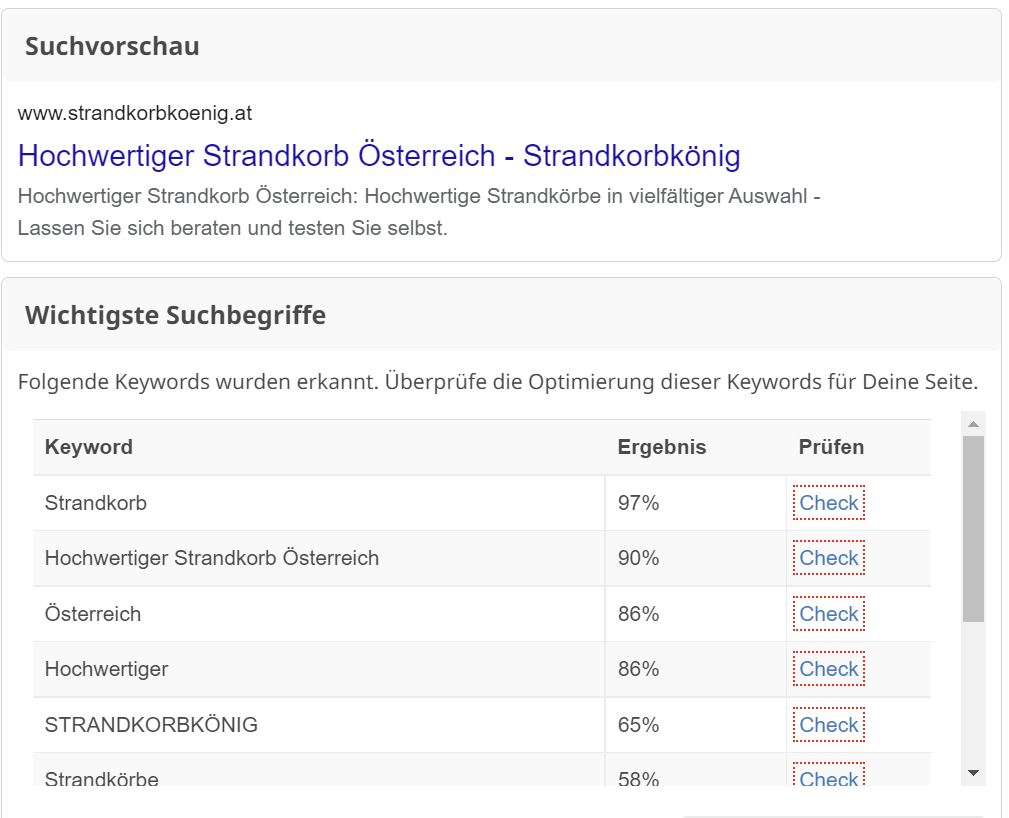Select the Strandkorb keyword cell
Viewport: 1009px width, 818px height.
319,503
